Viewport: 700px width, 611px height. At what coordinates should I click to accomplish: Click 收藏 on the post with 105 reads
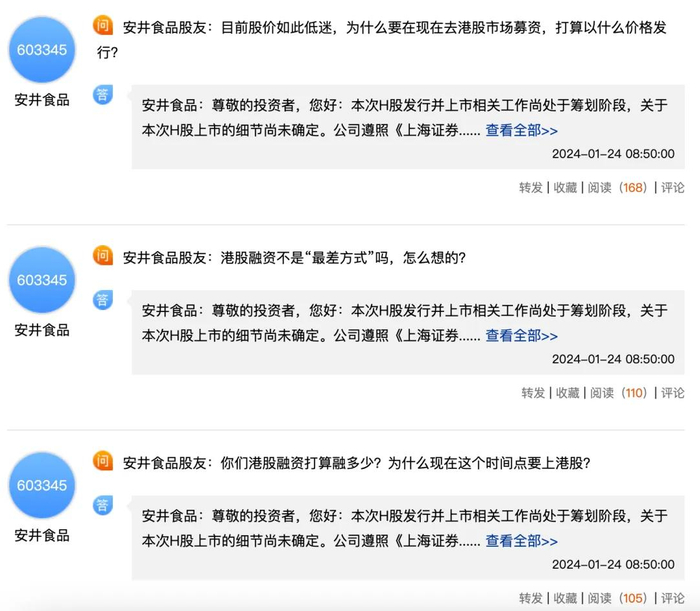click(x=565, y=598)
